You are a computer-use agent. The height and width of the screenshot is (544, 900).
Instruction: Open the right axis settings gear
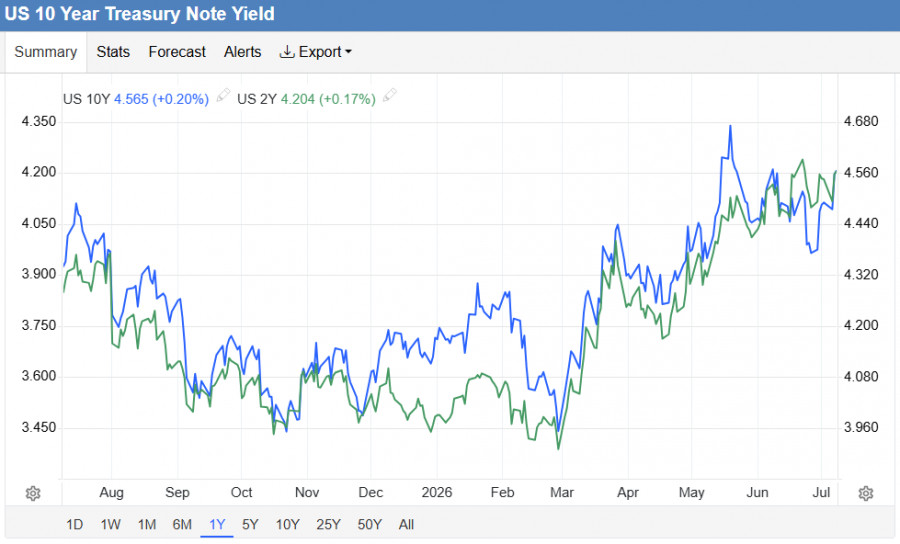coord(866,494)
